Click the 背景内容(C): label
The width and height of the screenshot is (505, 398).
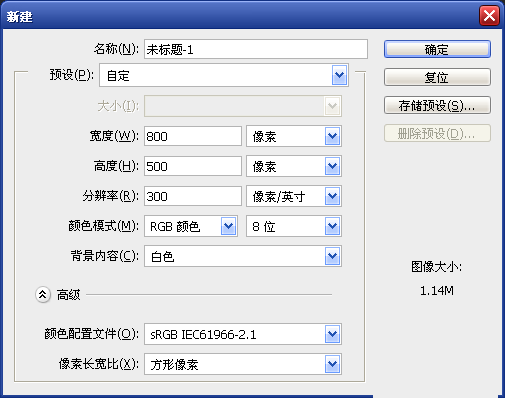point(105,256)
